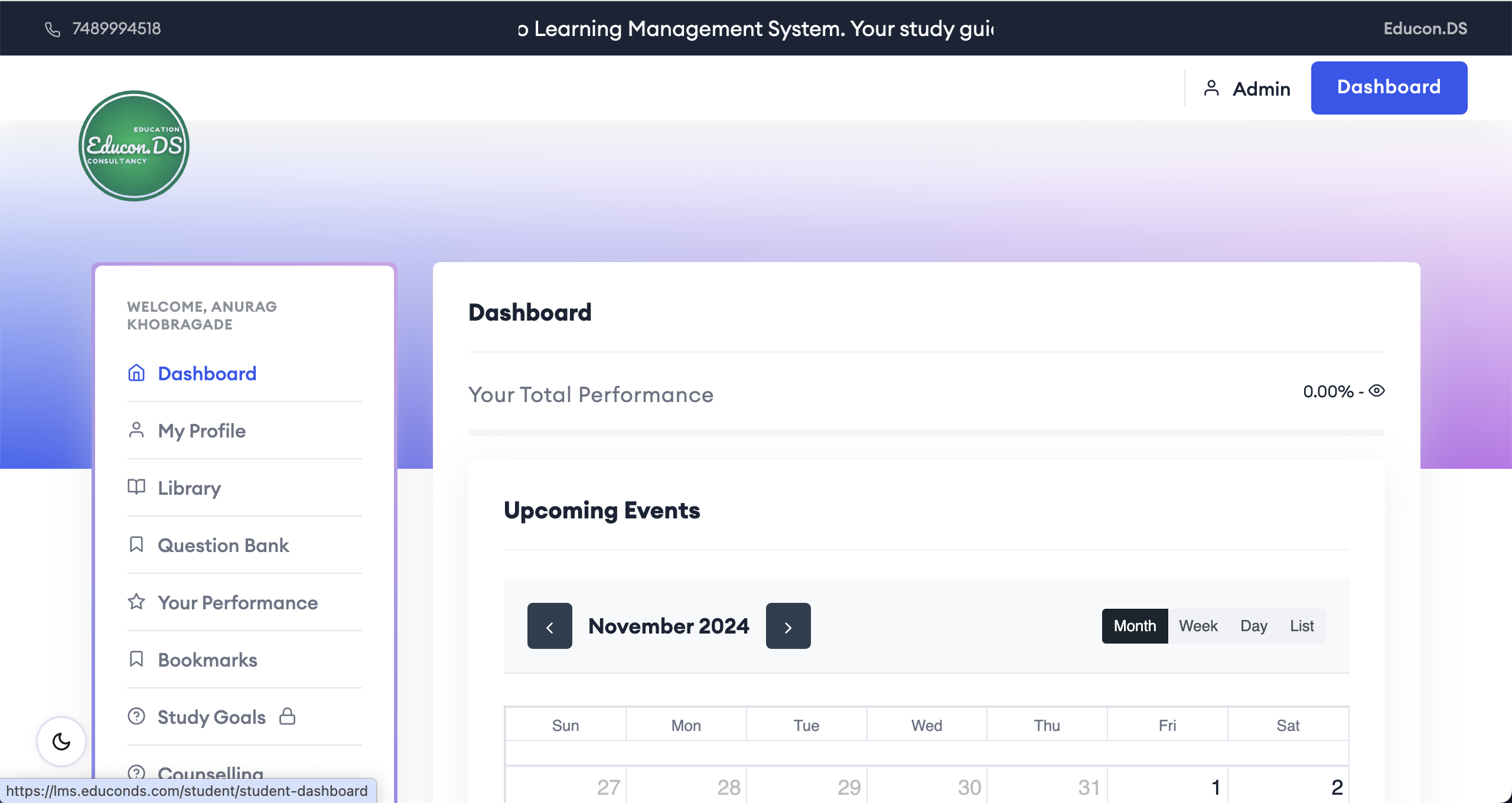Click the bookmark icon beside Bookmarks
This screenshot has width=1512, height=803.
tap(136, 659)
